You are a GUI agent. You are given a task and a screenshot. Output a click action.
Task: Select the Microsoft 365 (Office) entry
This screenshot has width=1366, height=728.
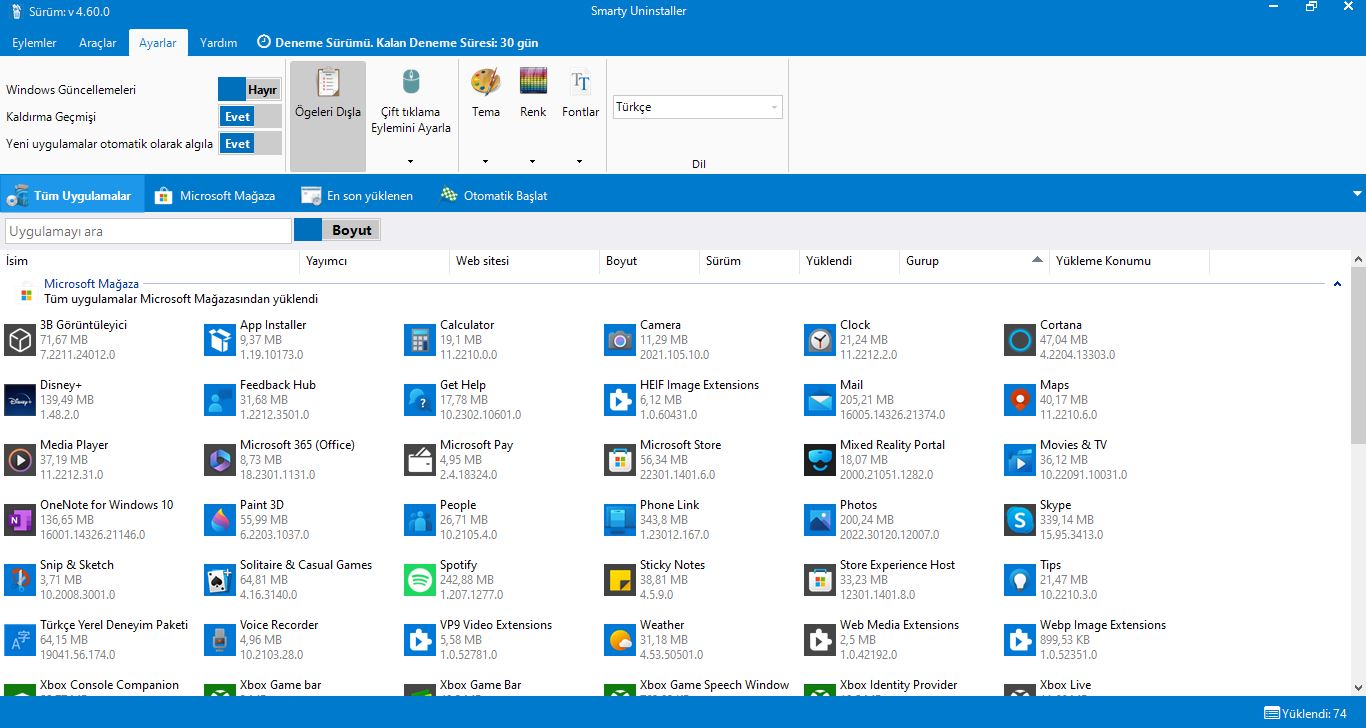[300, 460]
